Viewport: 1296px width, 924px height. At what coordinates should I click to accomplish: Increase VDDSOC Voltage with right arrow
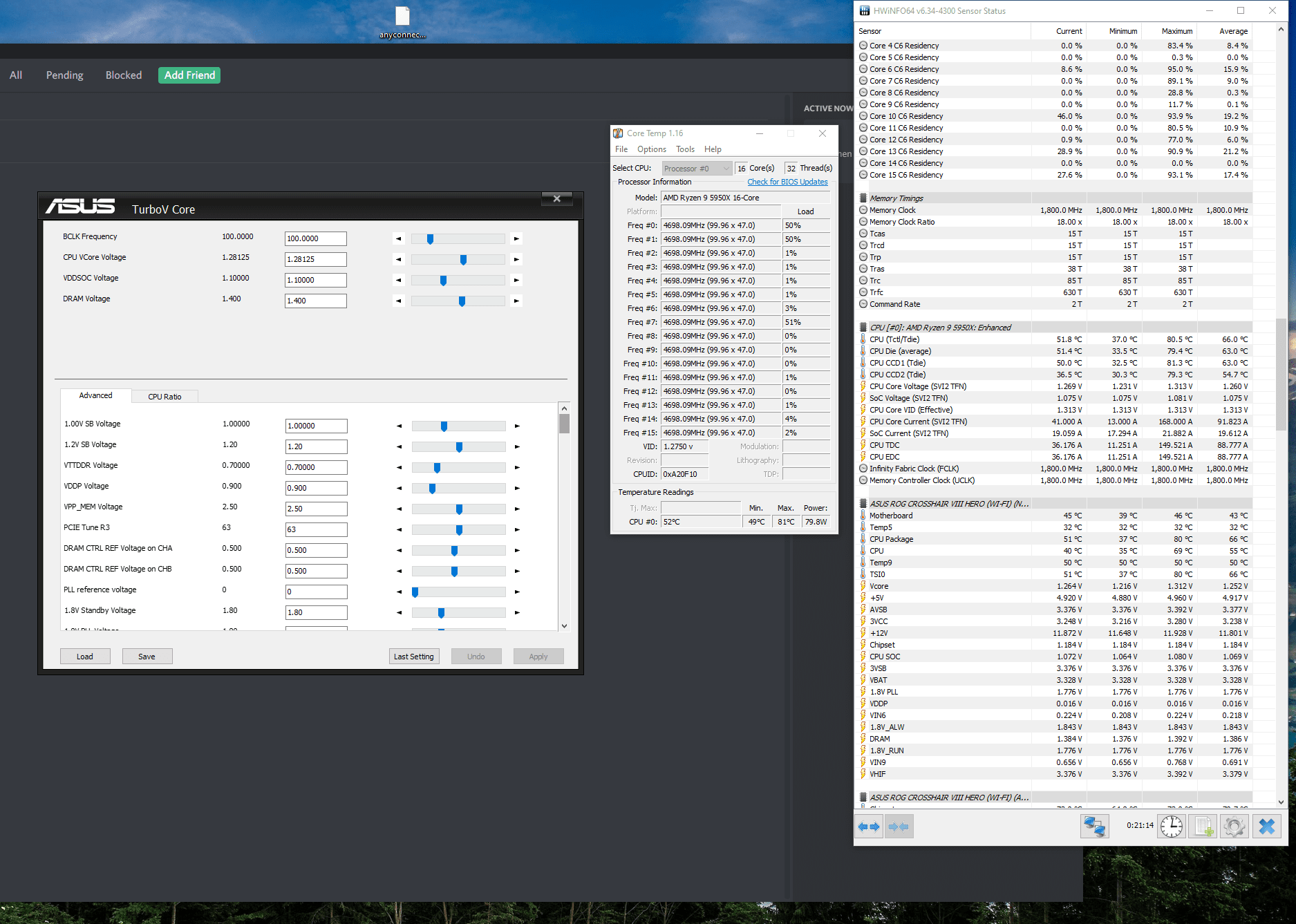(x=516, y=281)
